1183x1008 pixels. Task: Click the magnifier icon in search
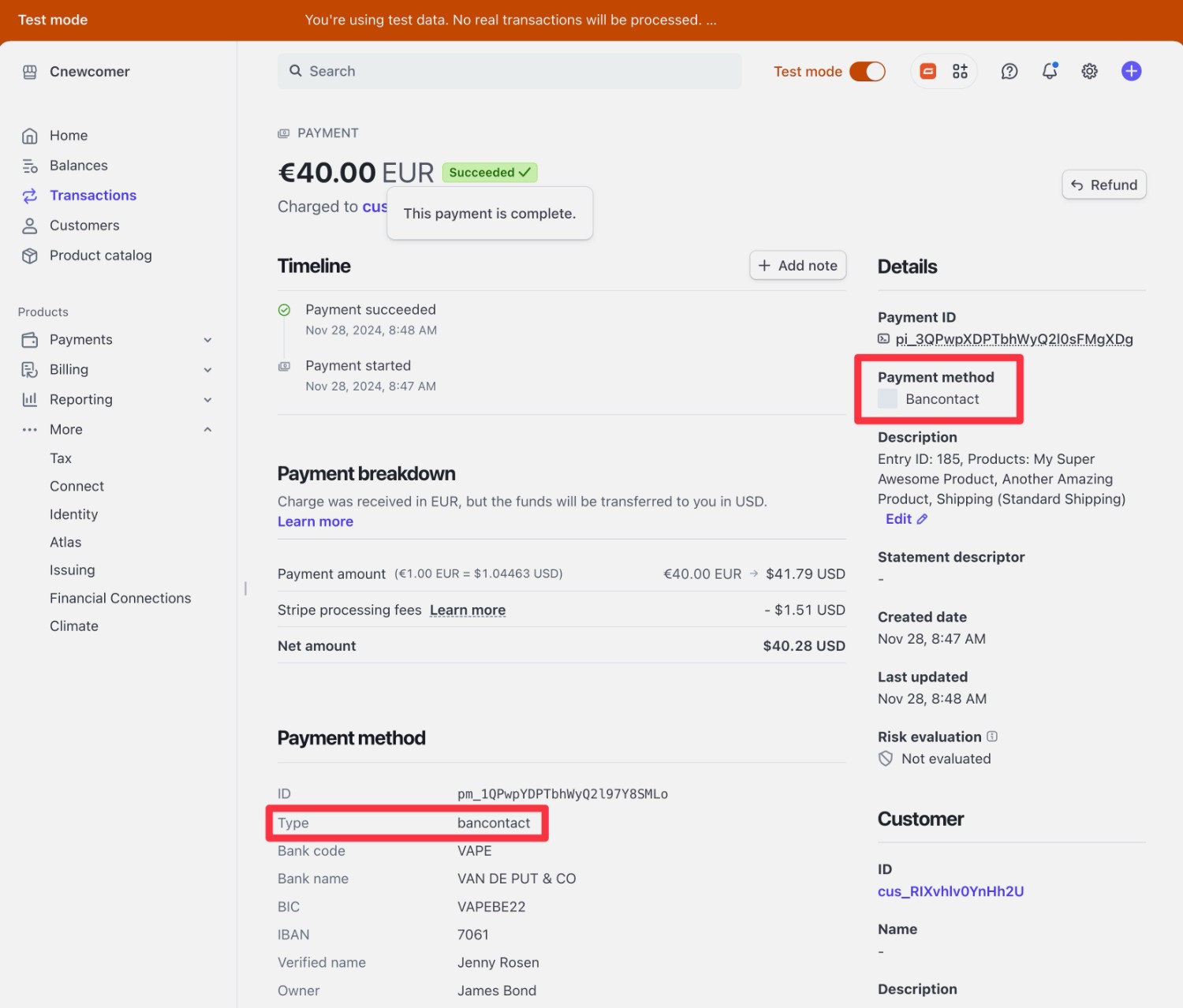(296, 71)
